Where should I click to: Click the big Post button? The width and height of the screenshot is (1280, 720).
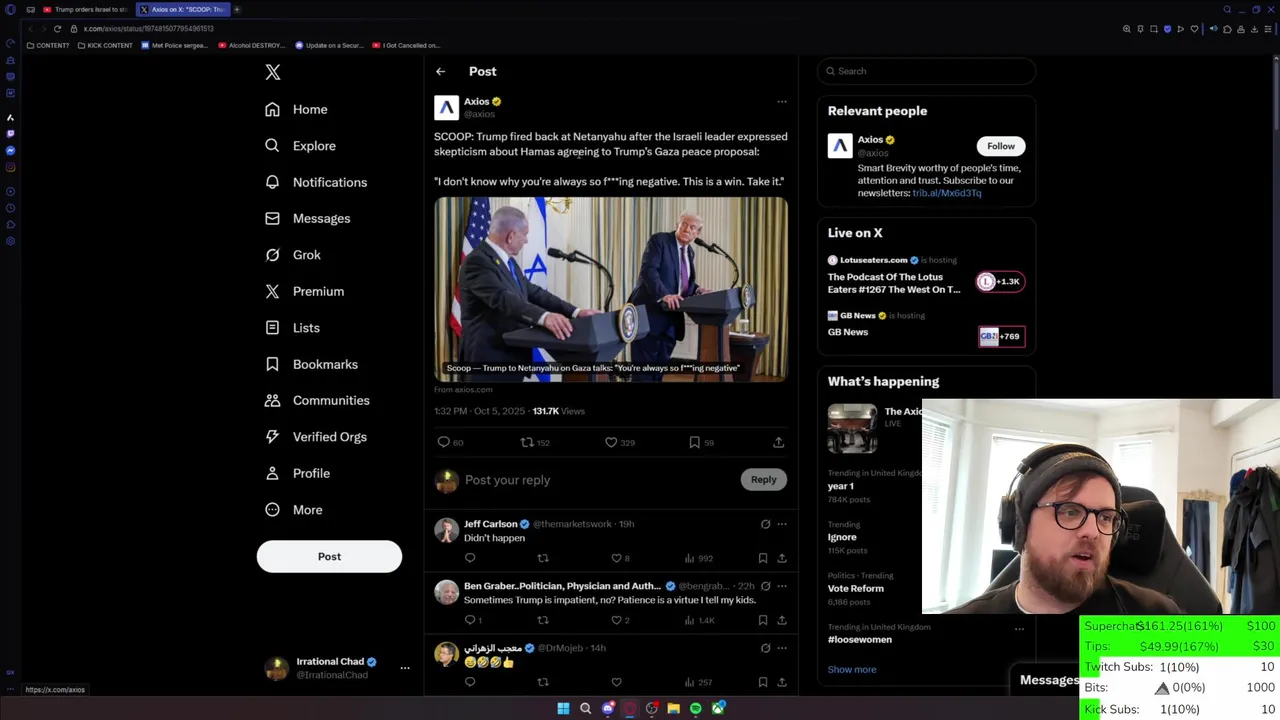329,556
